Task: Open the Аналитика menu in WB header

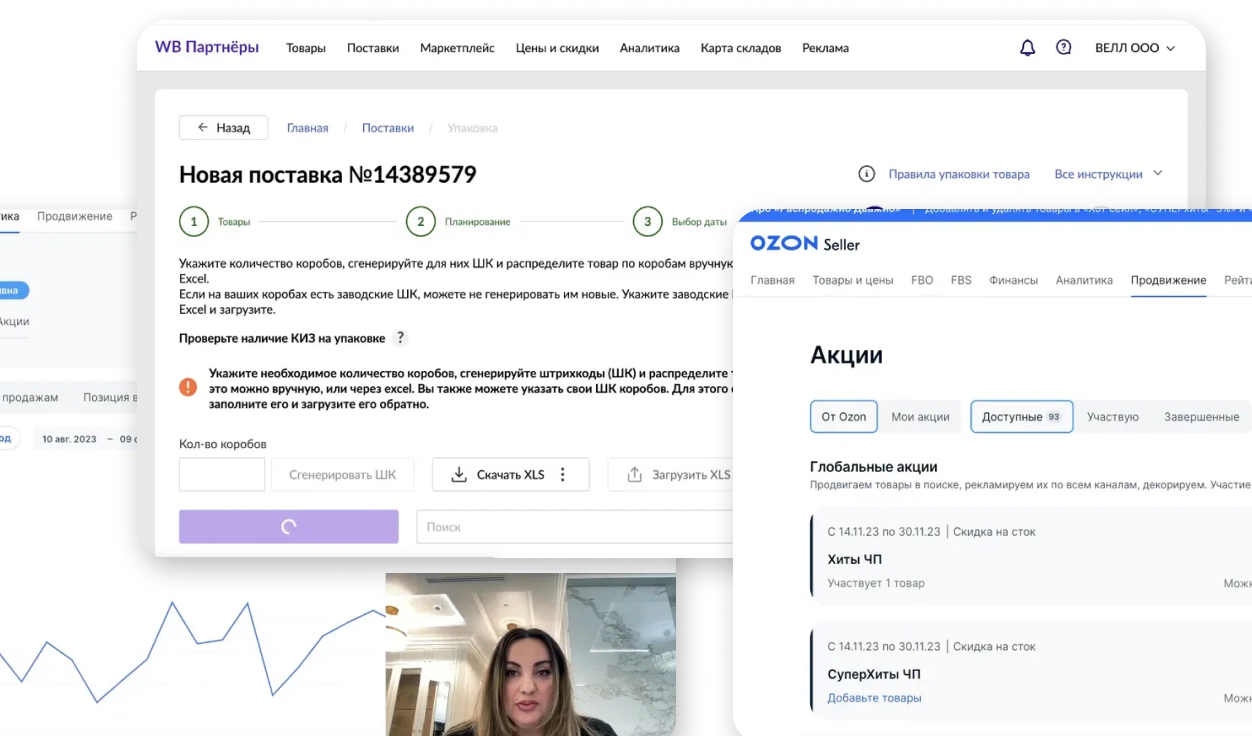Action: [x=649, y=48]
